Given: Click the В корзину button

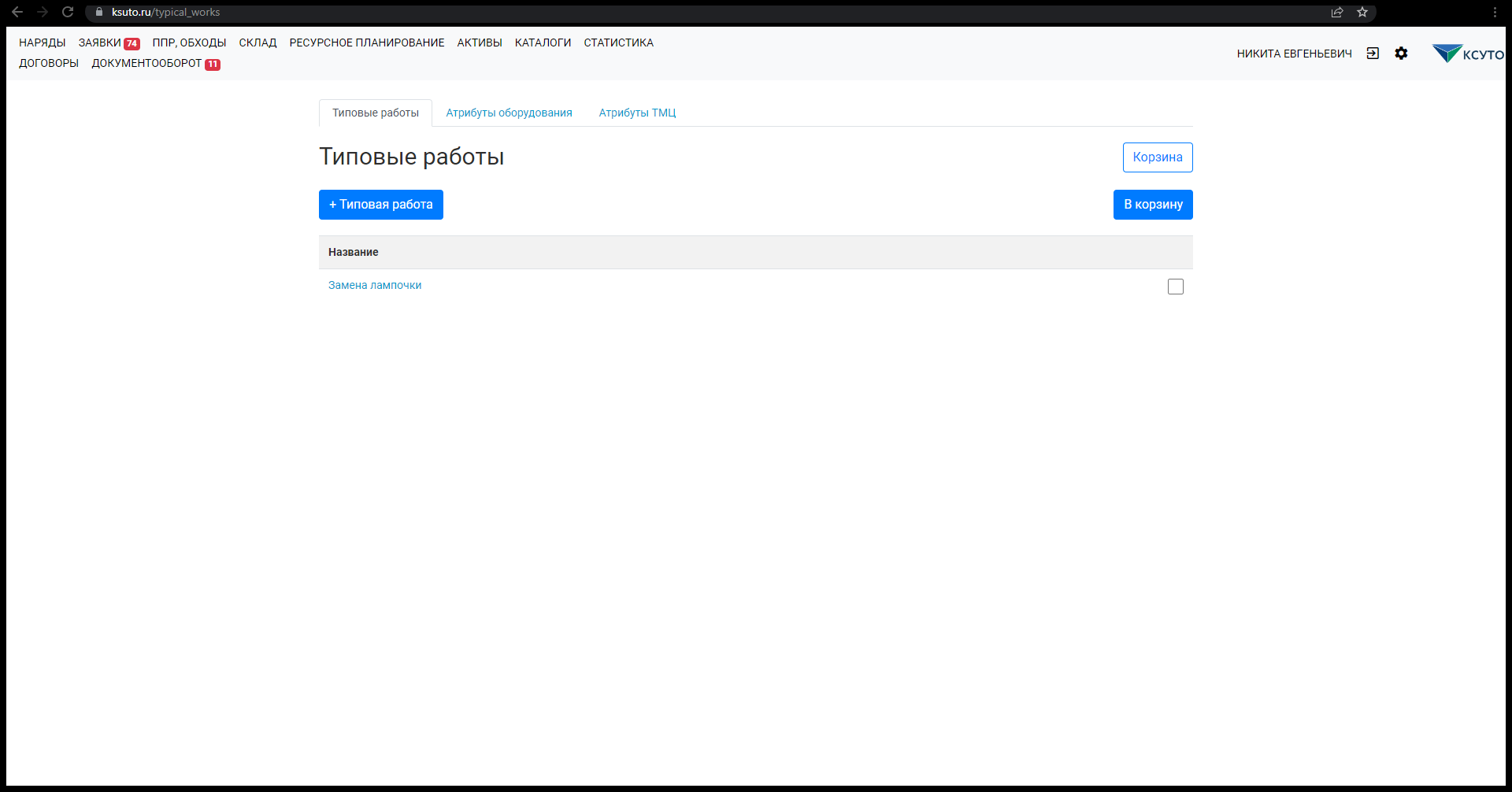Looking at the screenshot, I should (1153, 205).
